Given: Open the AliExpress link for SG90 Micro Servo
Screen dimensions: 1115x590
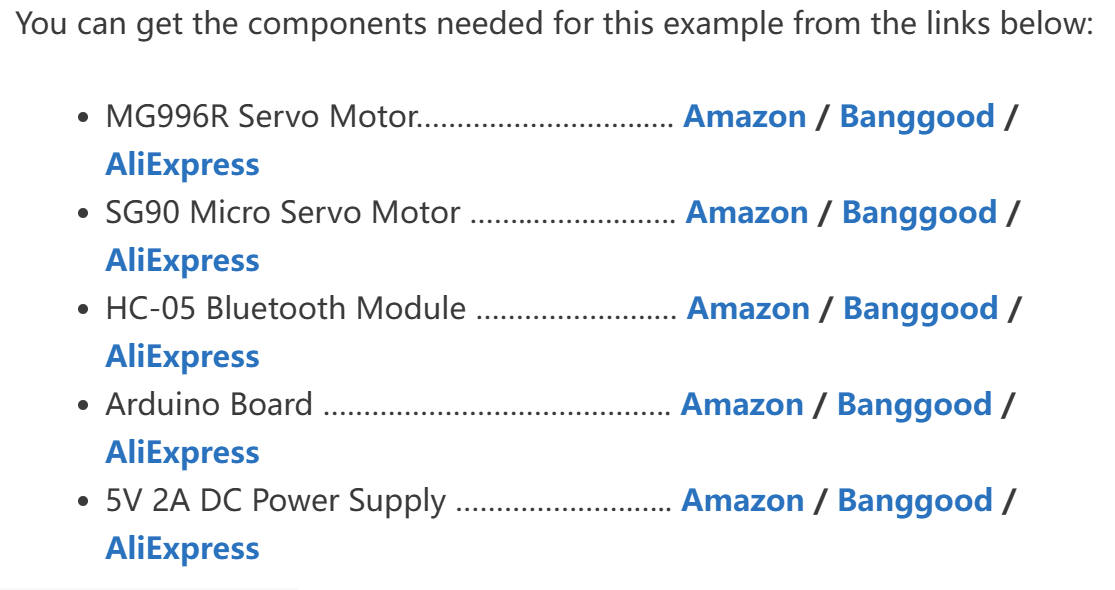Looking at the screenshot, I should point(182,262).
